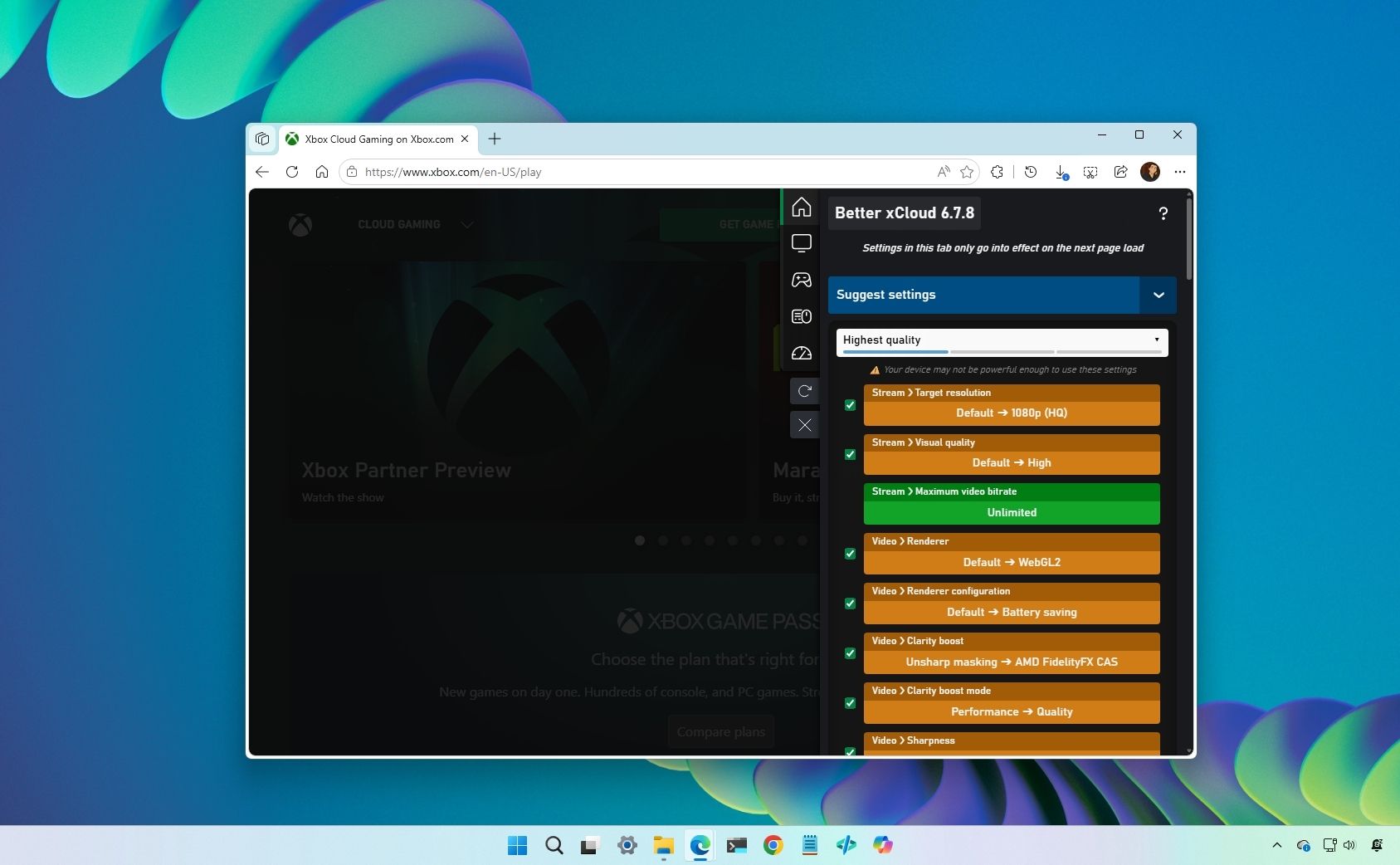Click the settings panel vertical scrollbar
Viewport: 1400px width, 865px height.
click(x=1189, y=239)
